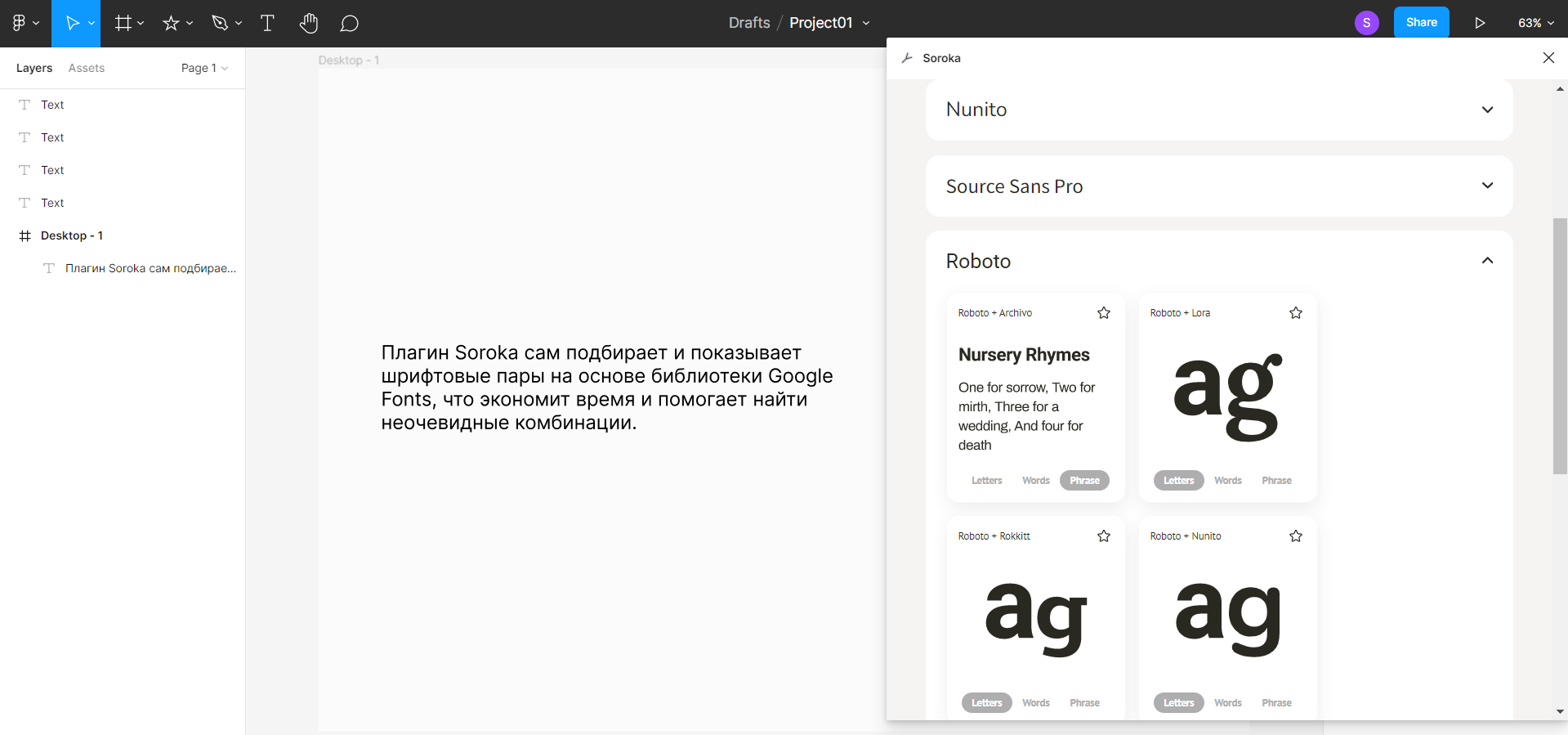
Task: Click the scrollbar down arrow in Soroka panel
Action: tap(1560, 712)
